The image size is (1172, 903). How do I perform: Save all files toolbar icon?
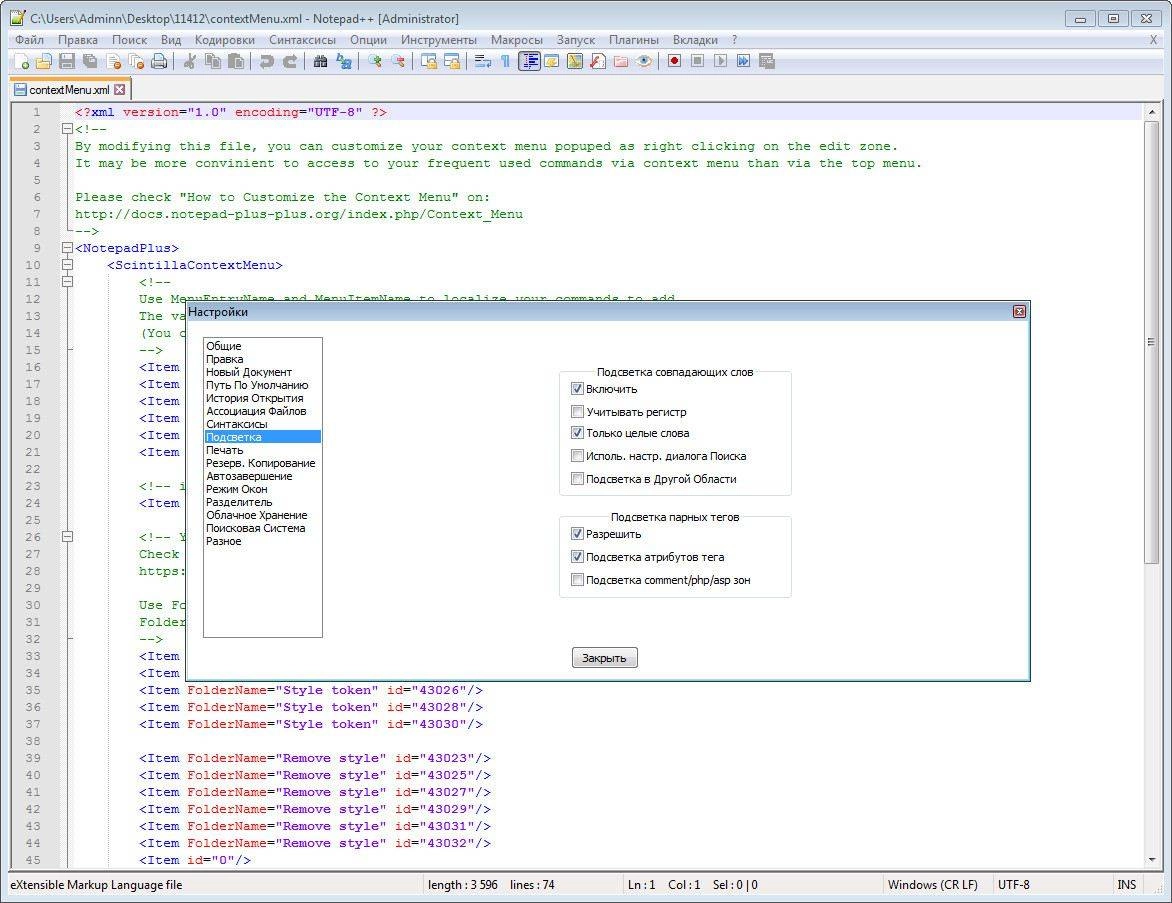tap(90, 61)
